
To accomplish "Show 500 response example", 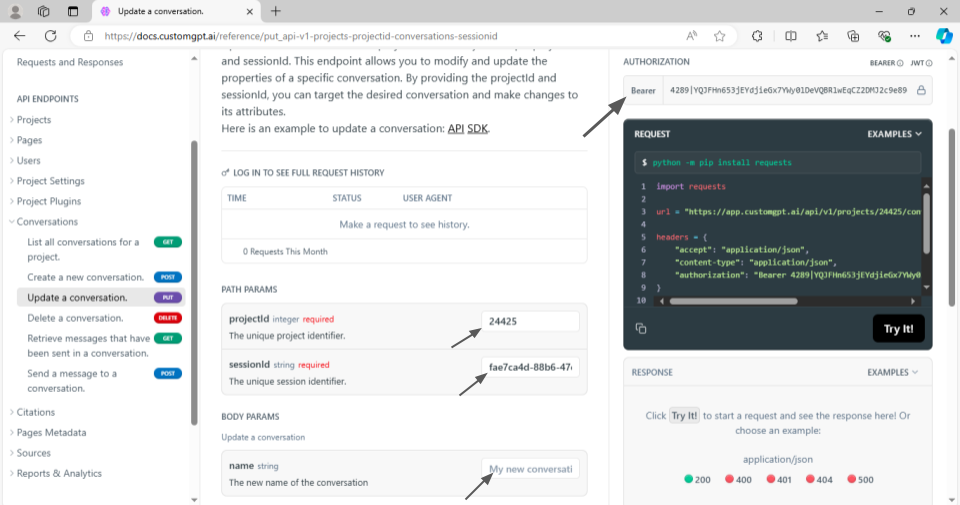I will click(860, 480).
